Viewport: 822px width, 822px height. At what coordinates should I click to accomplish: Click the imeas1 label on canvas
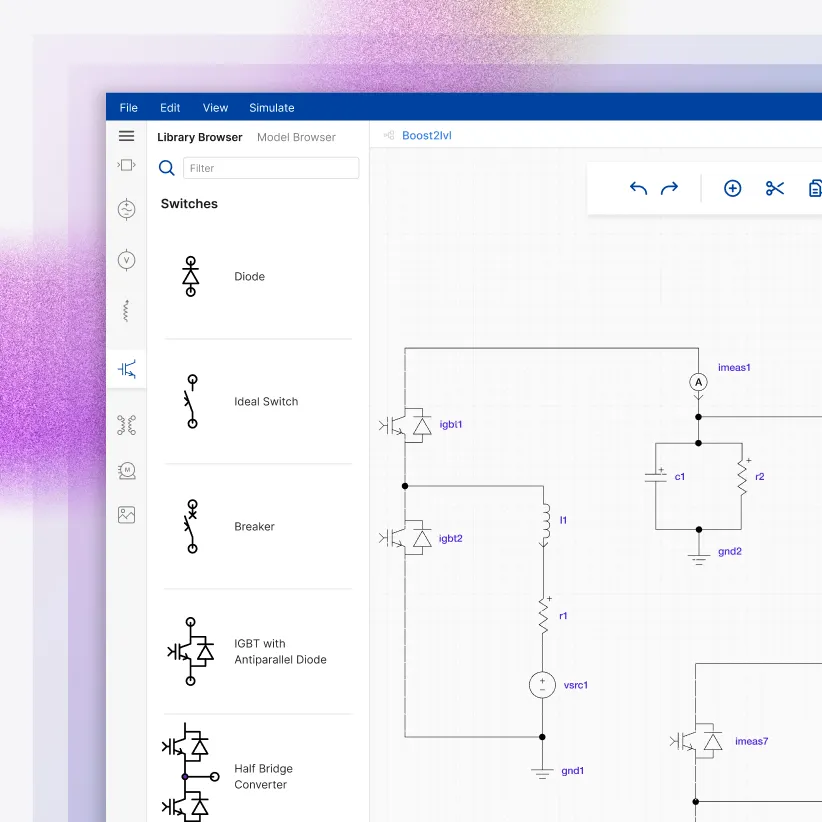click(734, 367)
